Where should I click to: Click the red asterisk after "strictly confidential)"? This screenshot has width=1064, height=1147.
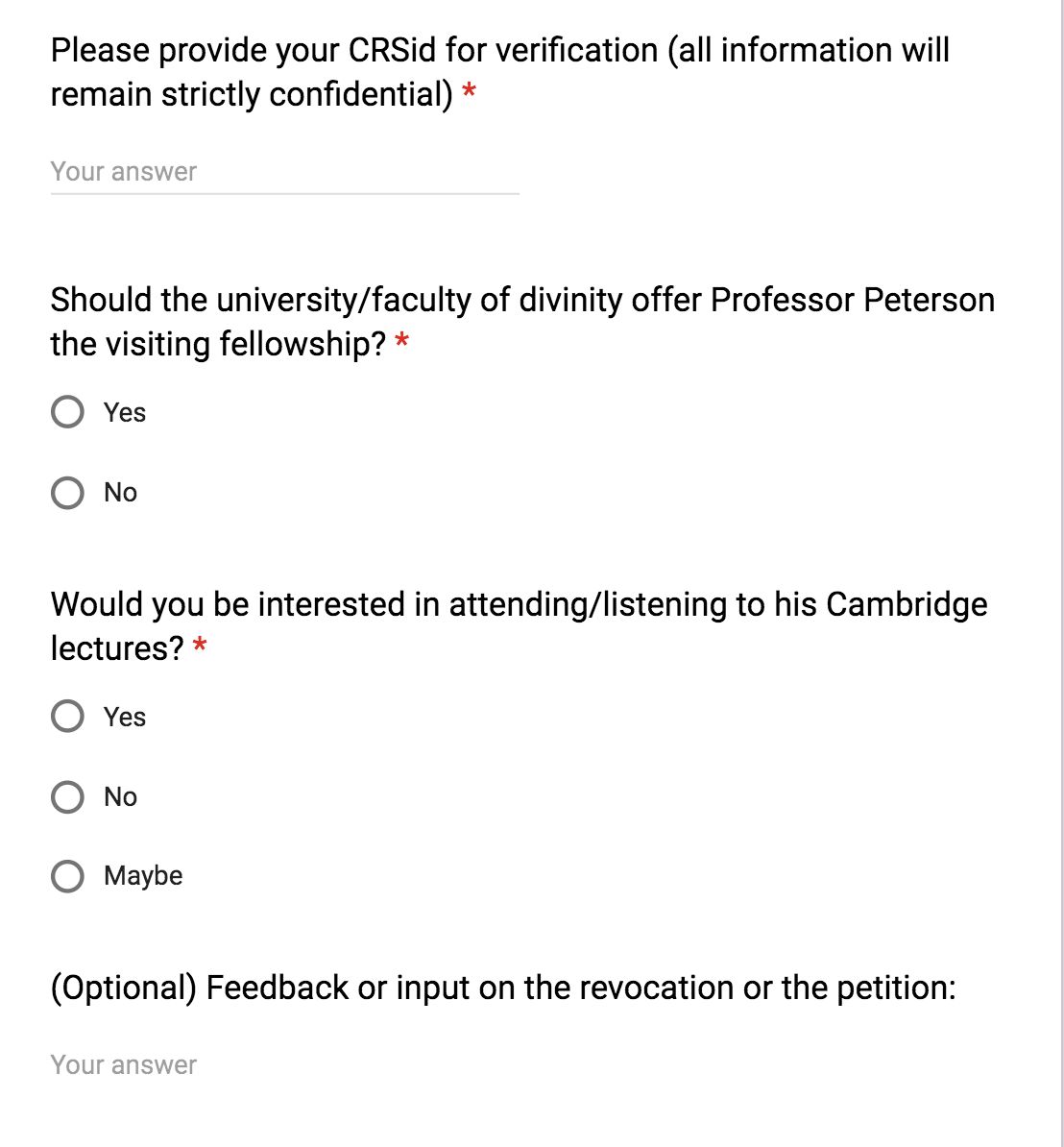point(470,92)
